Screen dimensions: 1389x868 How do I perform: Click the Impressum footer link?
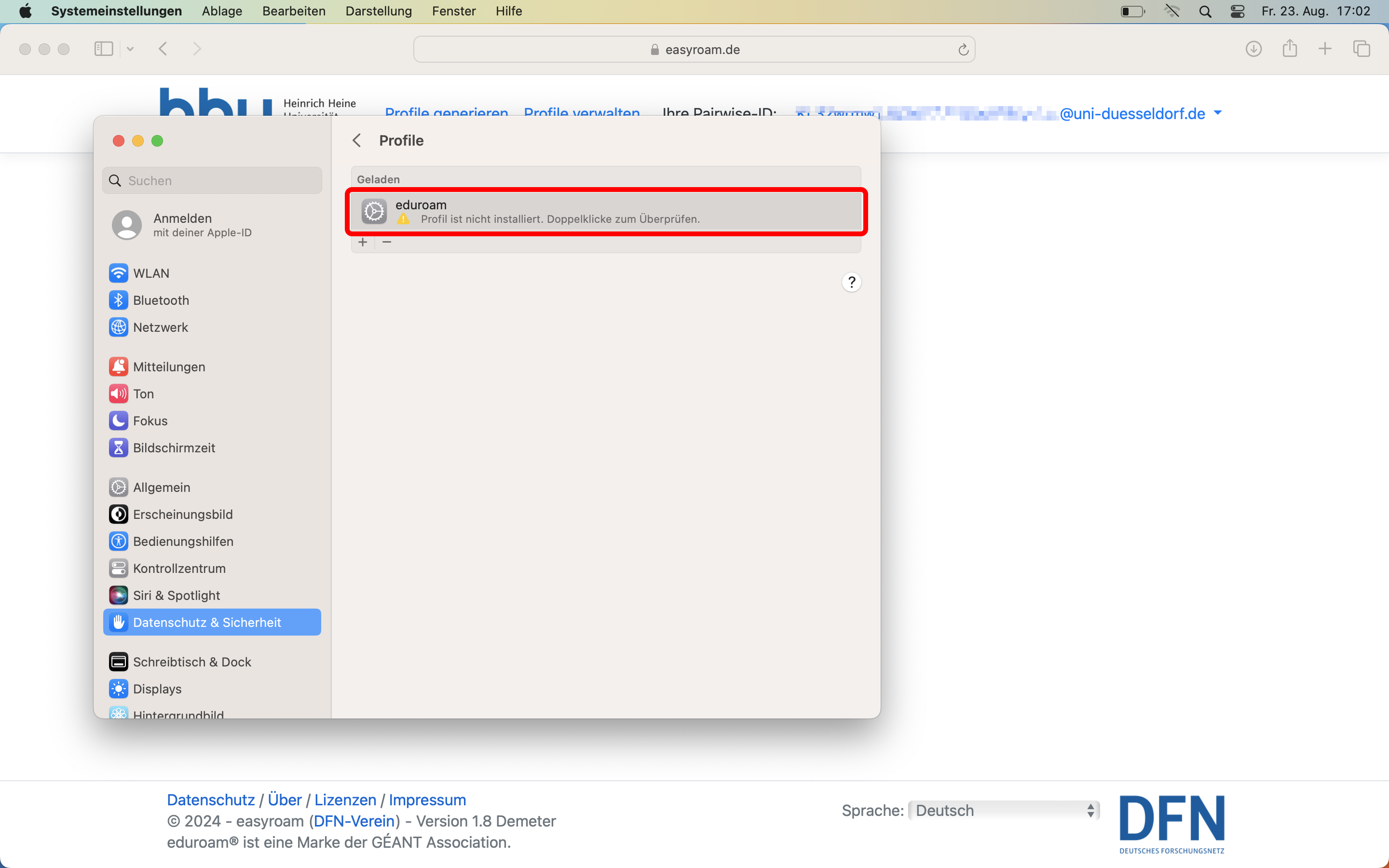click(428, 800)
